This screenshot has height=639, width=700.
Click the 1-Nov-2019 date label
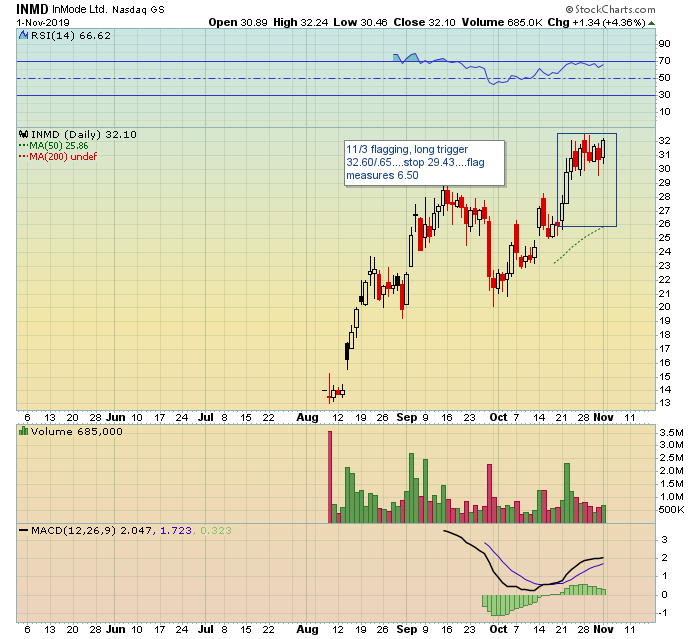pos(43,23)
